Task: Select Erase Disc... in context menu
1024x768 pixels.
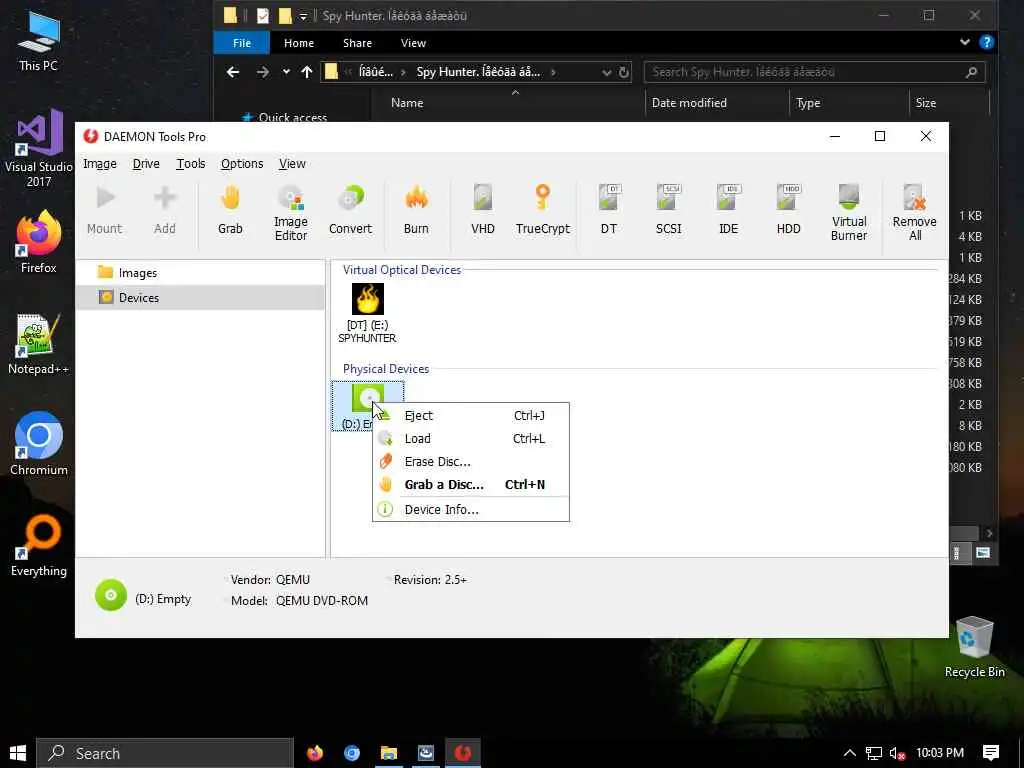Action: coord(470,462)
